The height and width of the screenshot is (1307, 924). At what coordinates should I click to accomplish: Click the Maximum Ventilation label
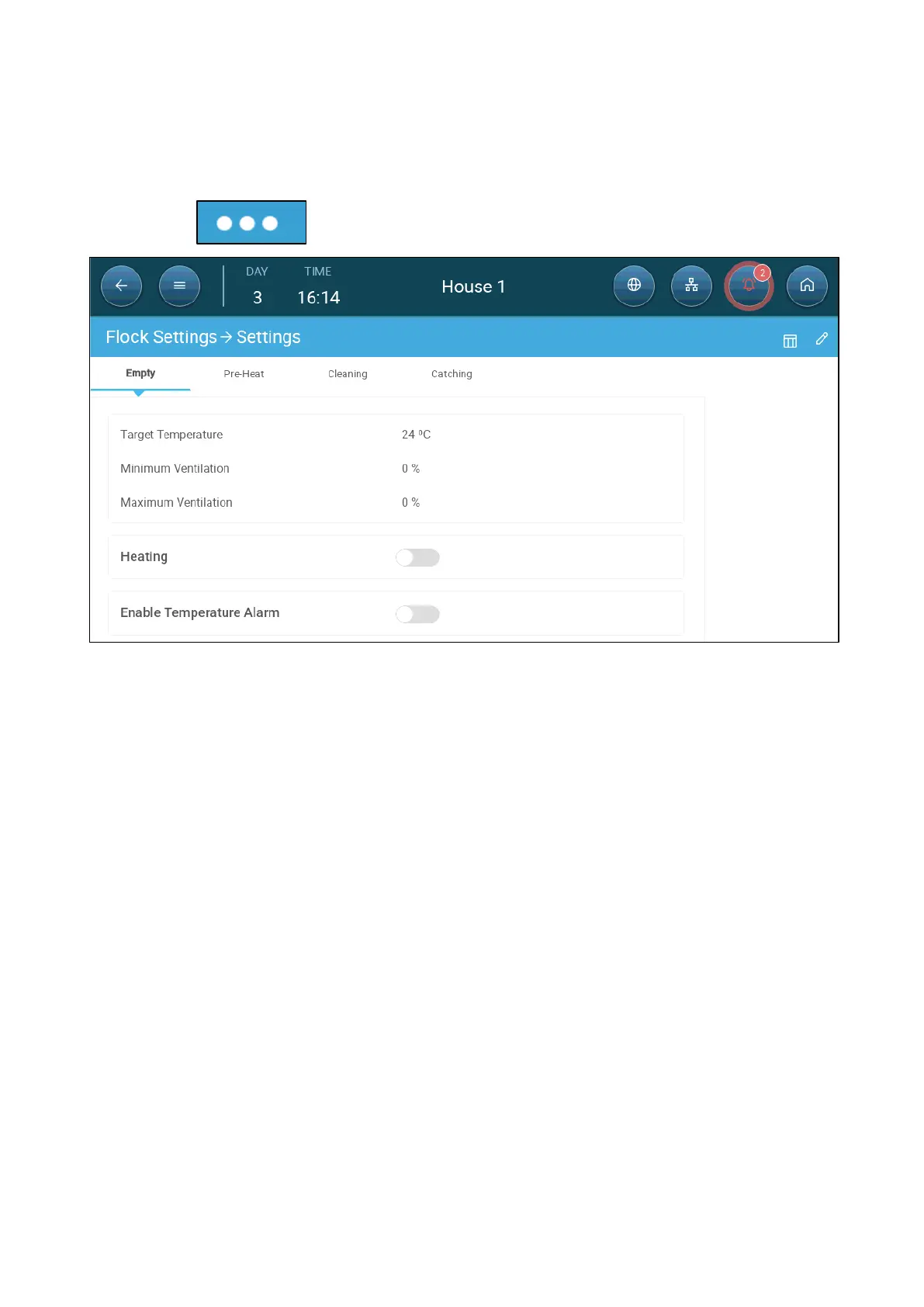pyautogui.click(x=176, y=503)
